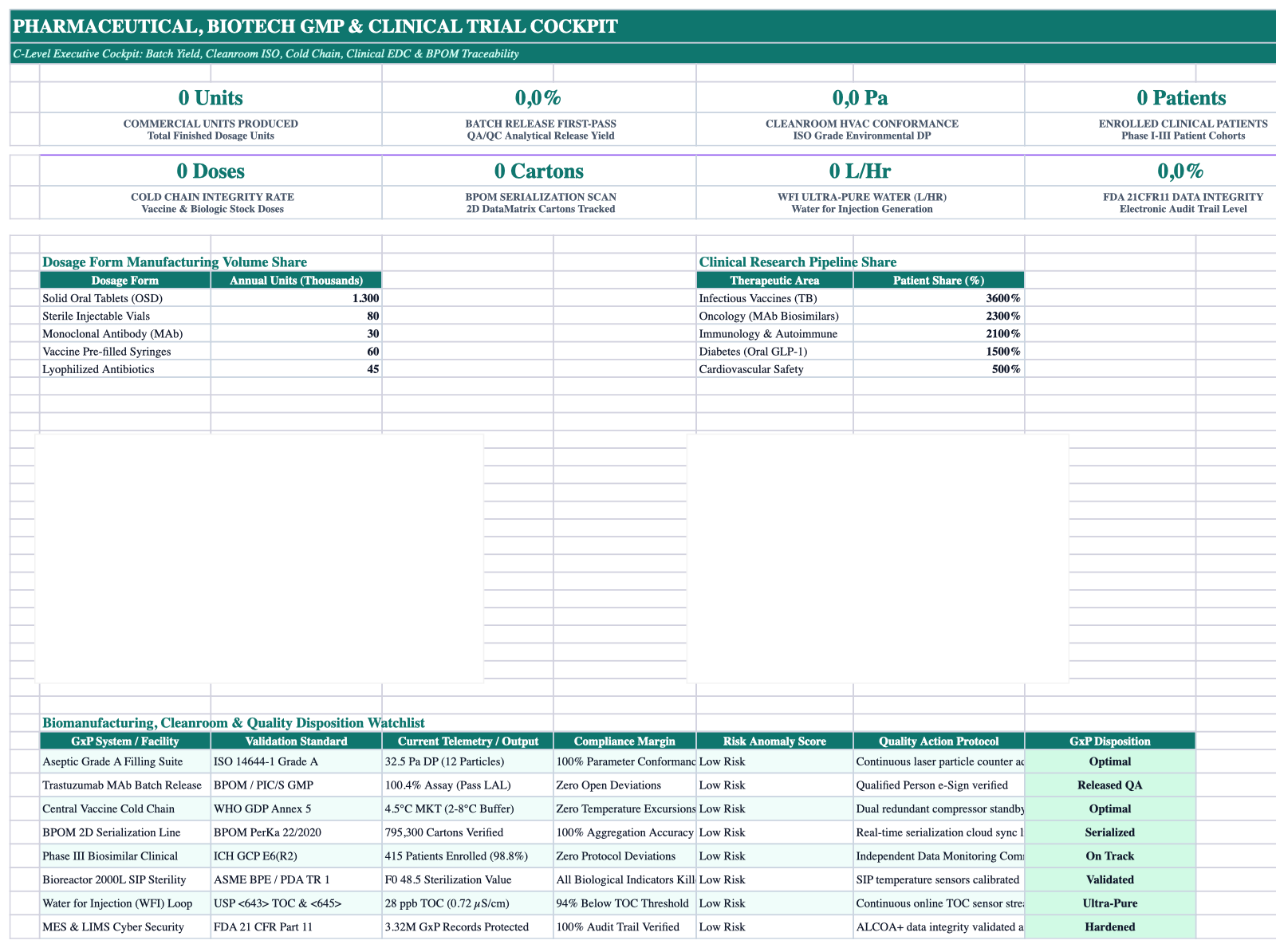Select 'FDA 21 CFR Part 11' cell
The width and height of the screenshot is (1276, 952).
[297, 927]
